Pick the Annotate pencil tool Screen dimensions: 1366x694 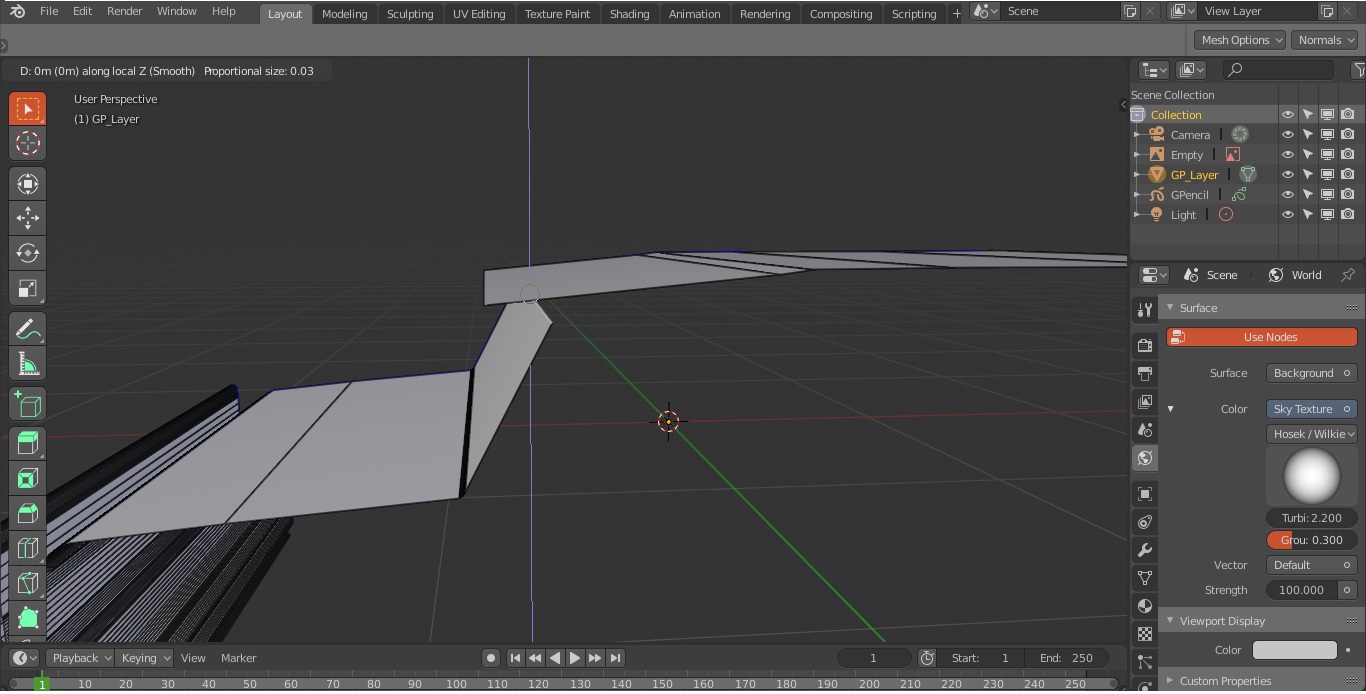(x=28, y=329)
